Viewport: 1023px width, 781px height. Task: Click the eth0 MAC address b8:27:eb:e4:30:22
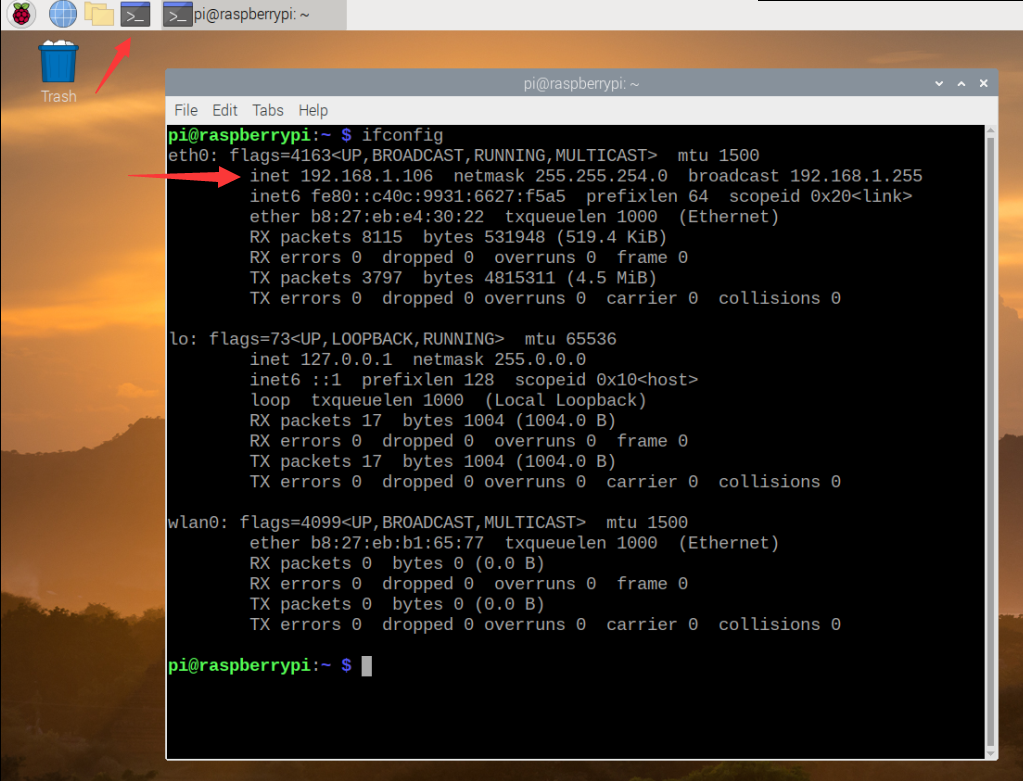click(397, 217)
